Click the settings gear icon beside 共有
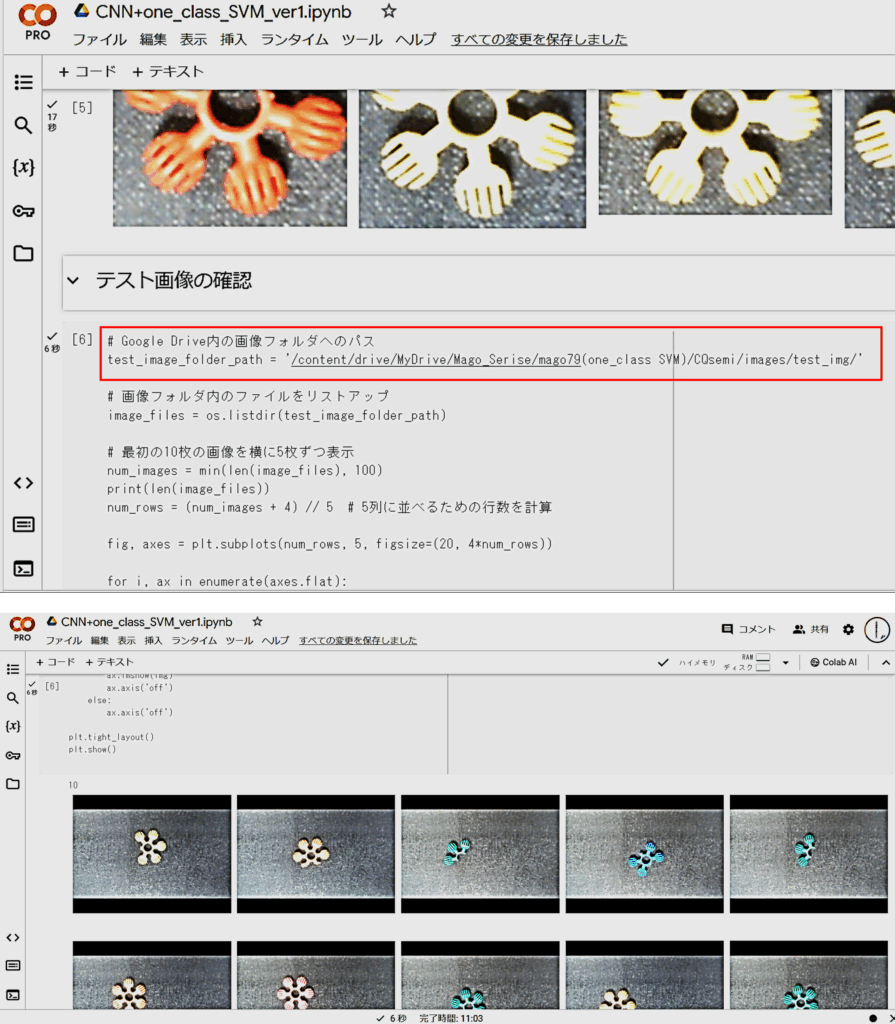 point(848,629)
